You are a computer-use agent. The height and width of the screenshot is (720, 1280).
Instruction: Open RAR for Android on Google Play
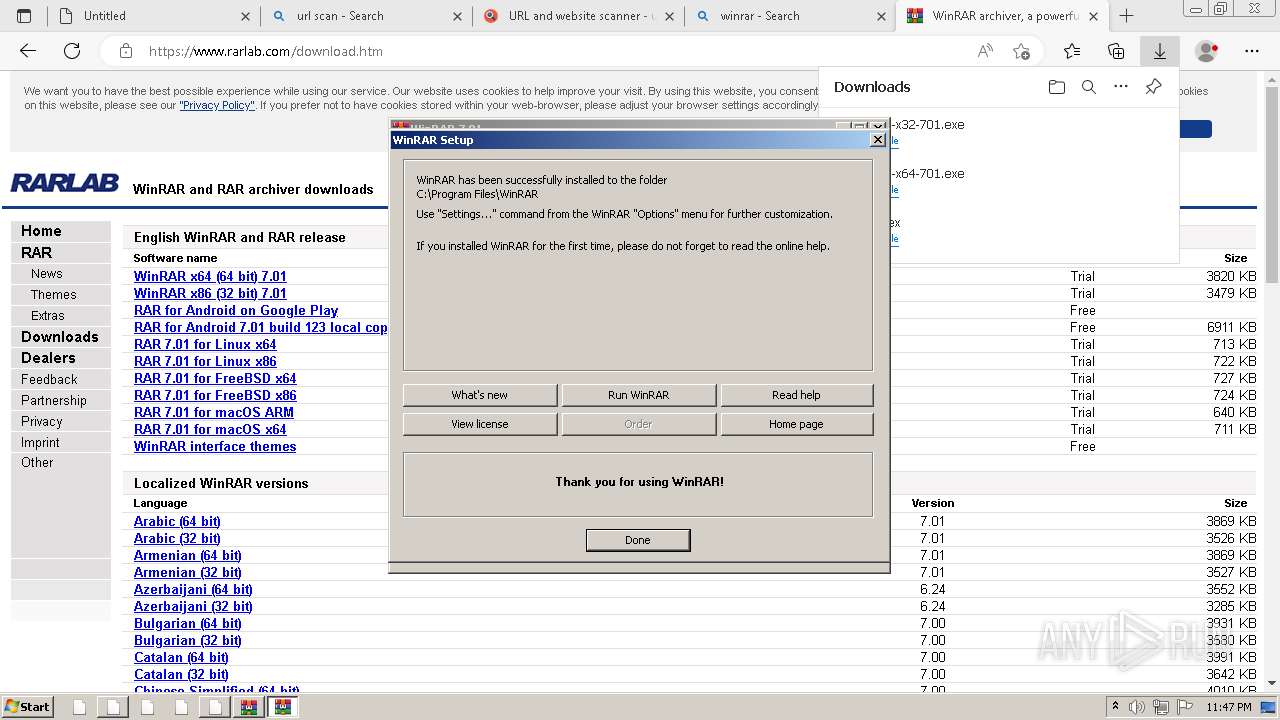click(236, 310)
